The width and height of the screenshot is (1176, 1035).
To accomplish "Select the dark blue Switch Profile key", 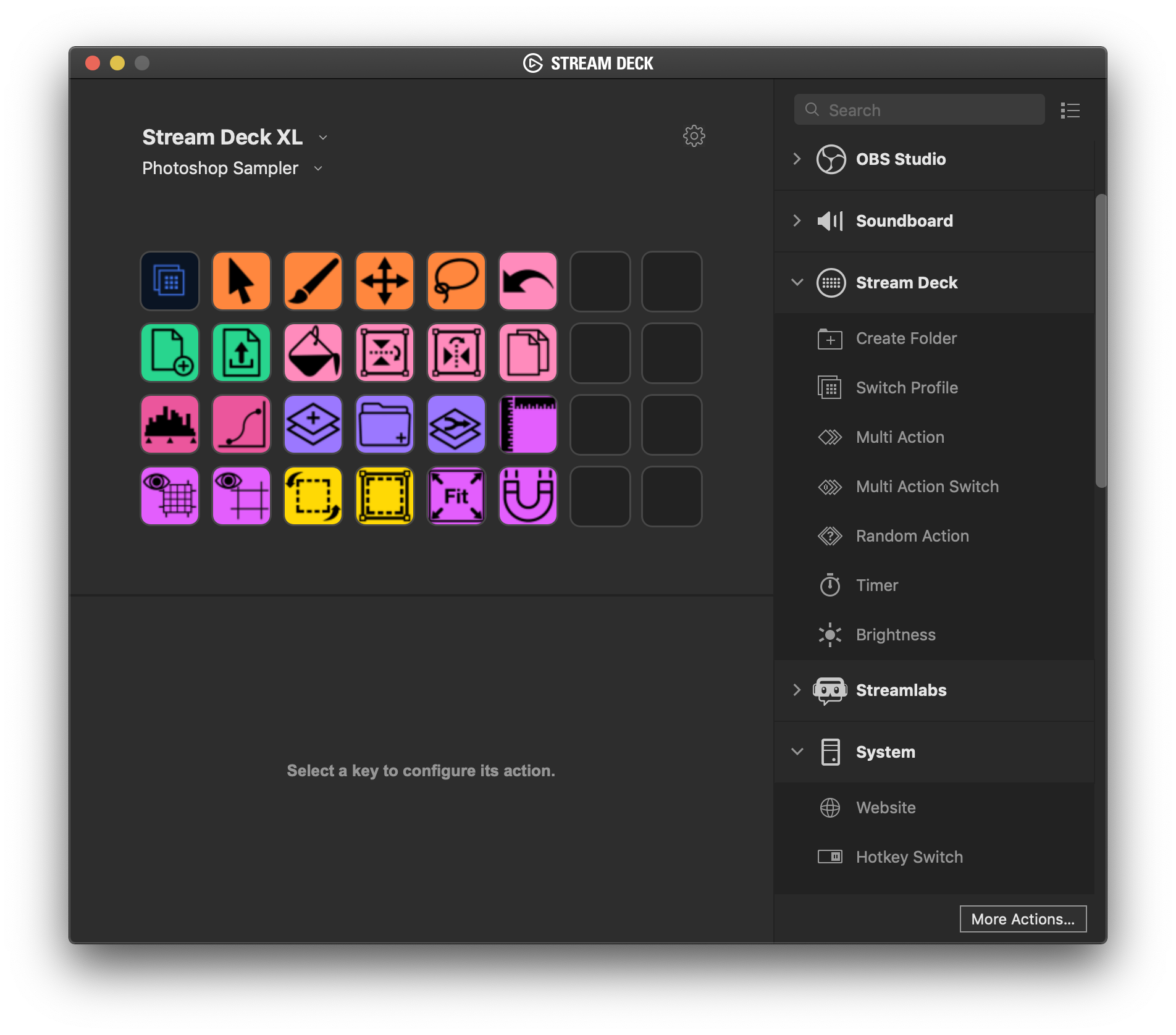I will (170, 281).
